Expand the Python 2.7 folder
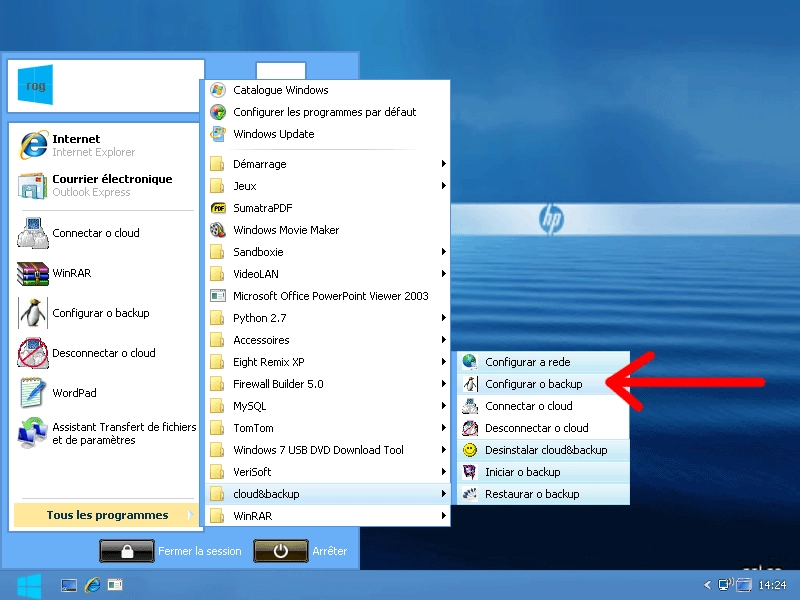Viewport: 800px width, 600px height. [x=328, y=318]
